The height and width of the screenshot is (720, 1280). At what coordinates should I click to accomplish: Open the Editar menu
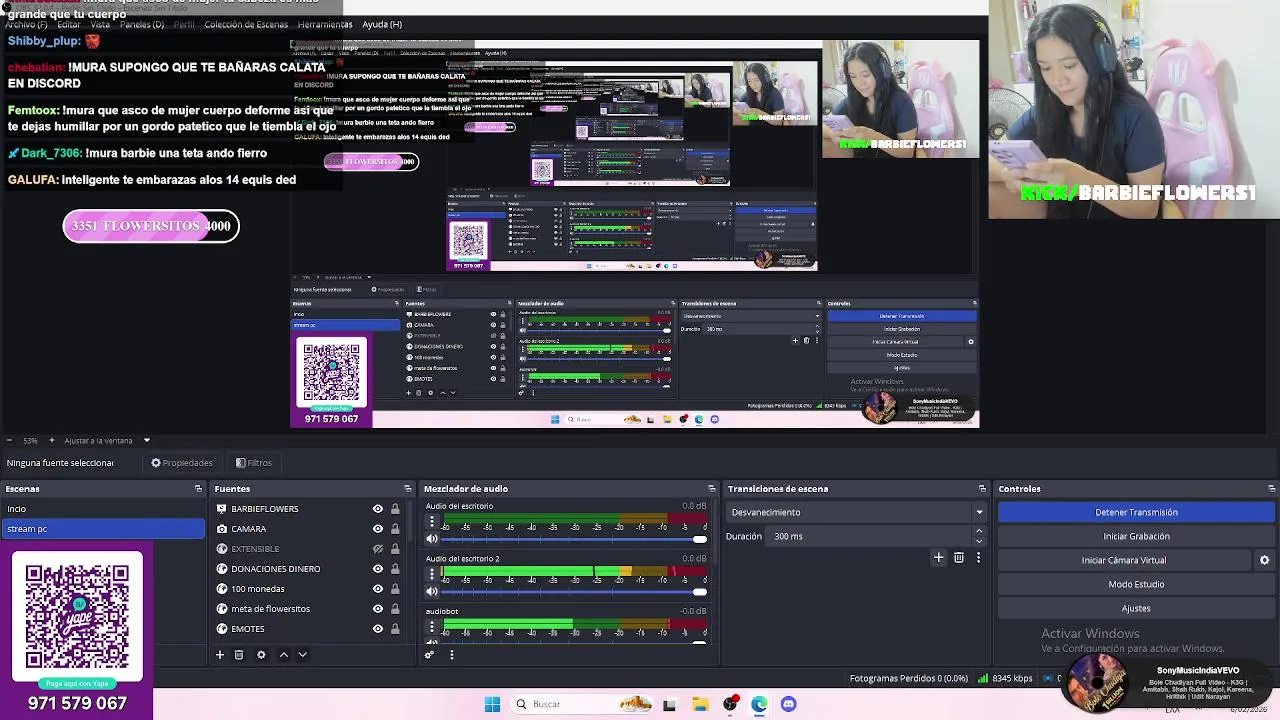69,24
